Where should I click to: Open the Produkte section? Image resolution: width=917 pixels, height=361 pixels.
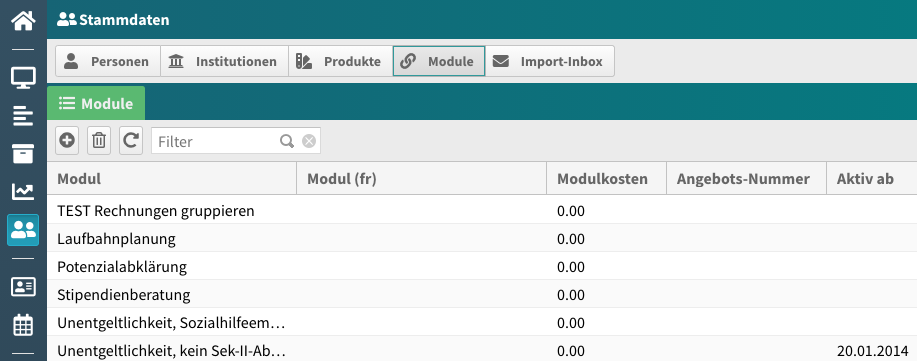(x=340, y=61)
